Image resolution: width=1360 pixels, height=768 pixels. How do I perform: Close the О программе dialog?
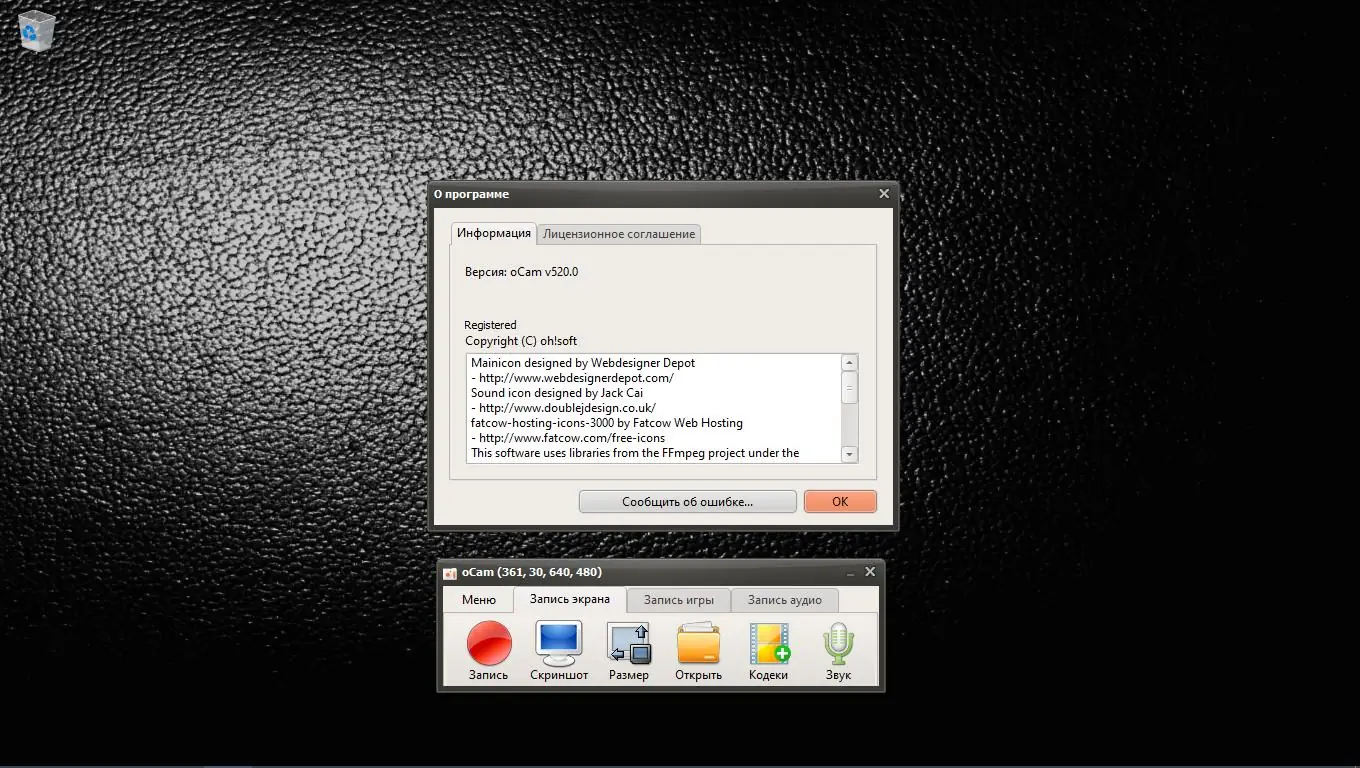point(884,194)
